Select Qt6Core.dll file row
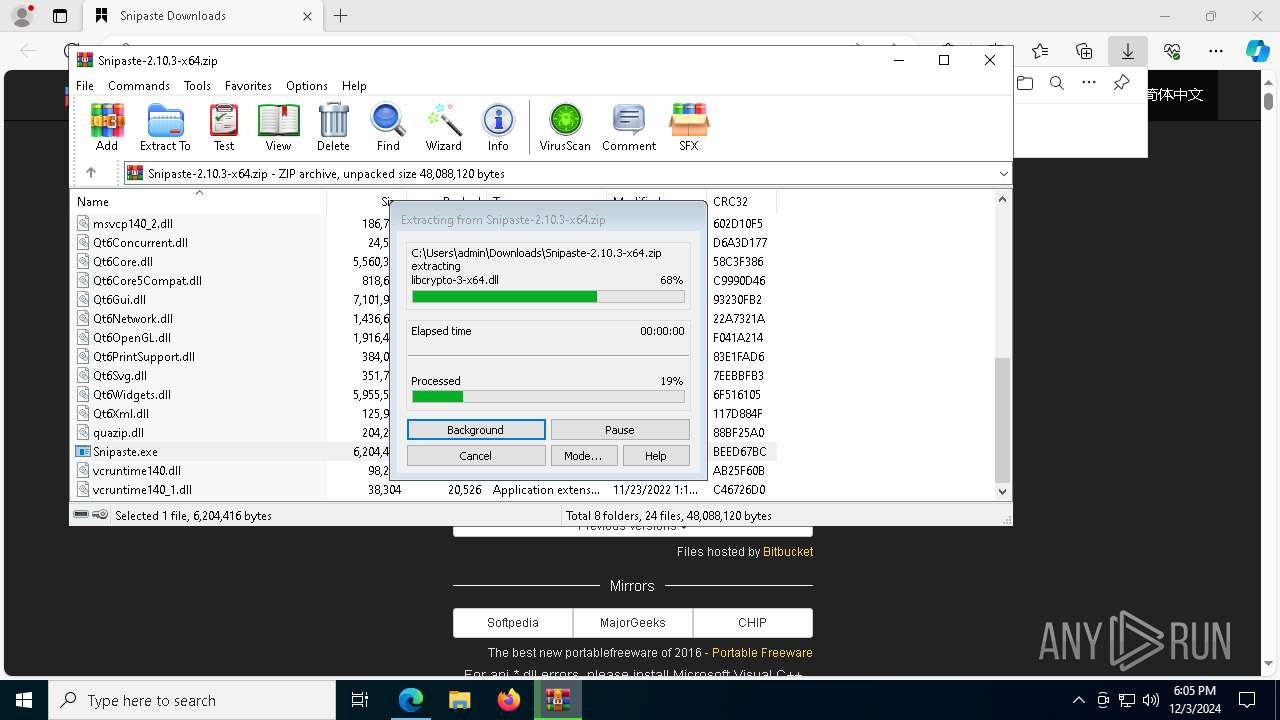Image resolution: width=1280 pixels, height=720 pixels. coord(123,262)
